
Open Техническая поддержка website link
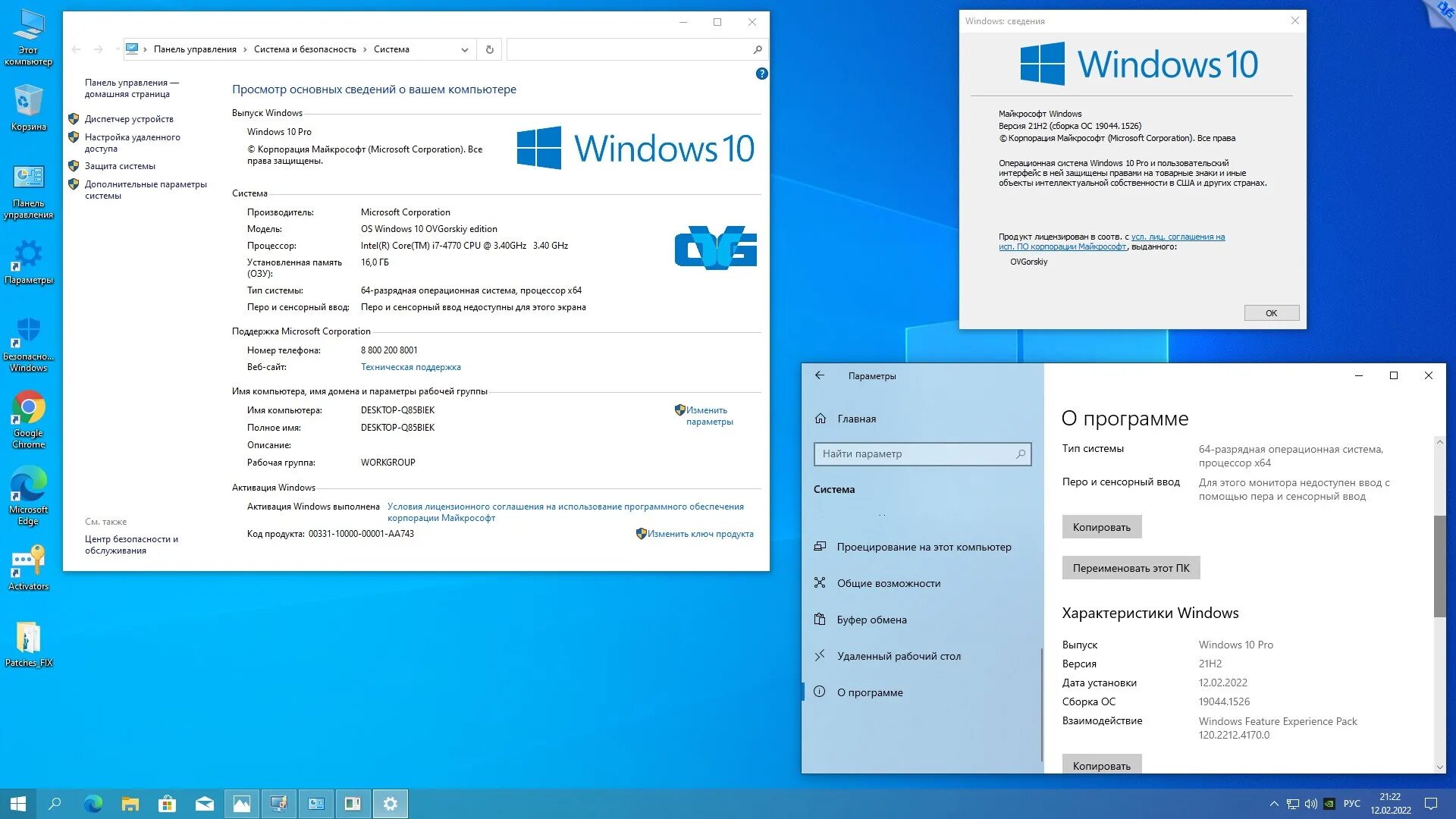(410, 367)
